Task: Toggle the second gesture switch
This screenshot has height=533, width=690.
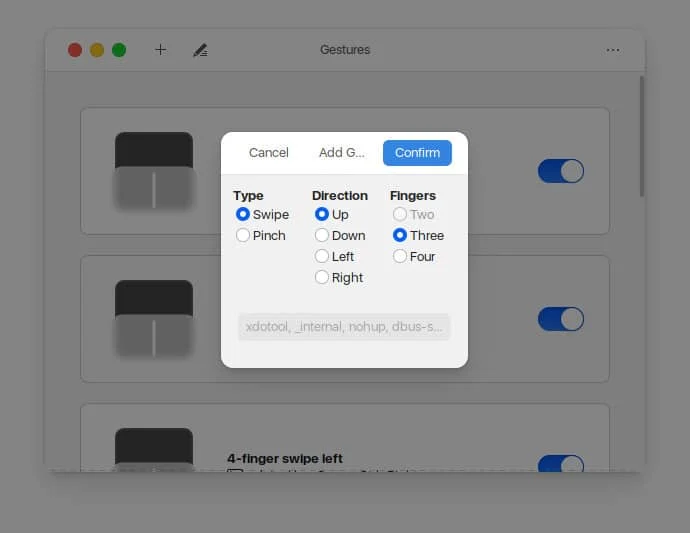Action: pyautogui.click(x=561, y=319)
